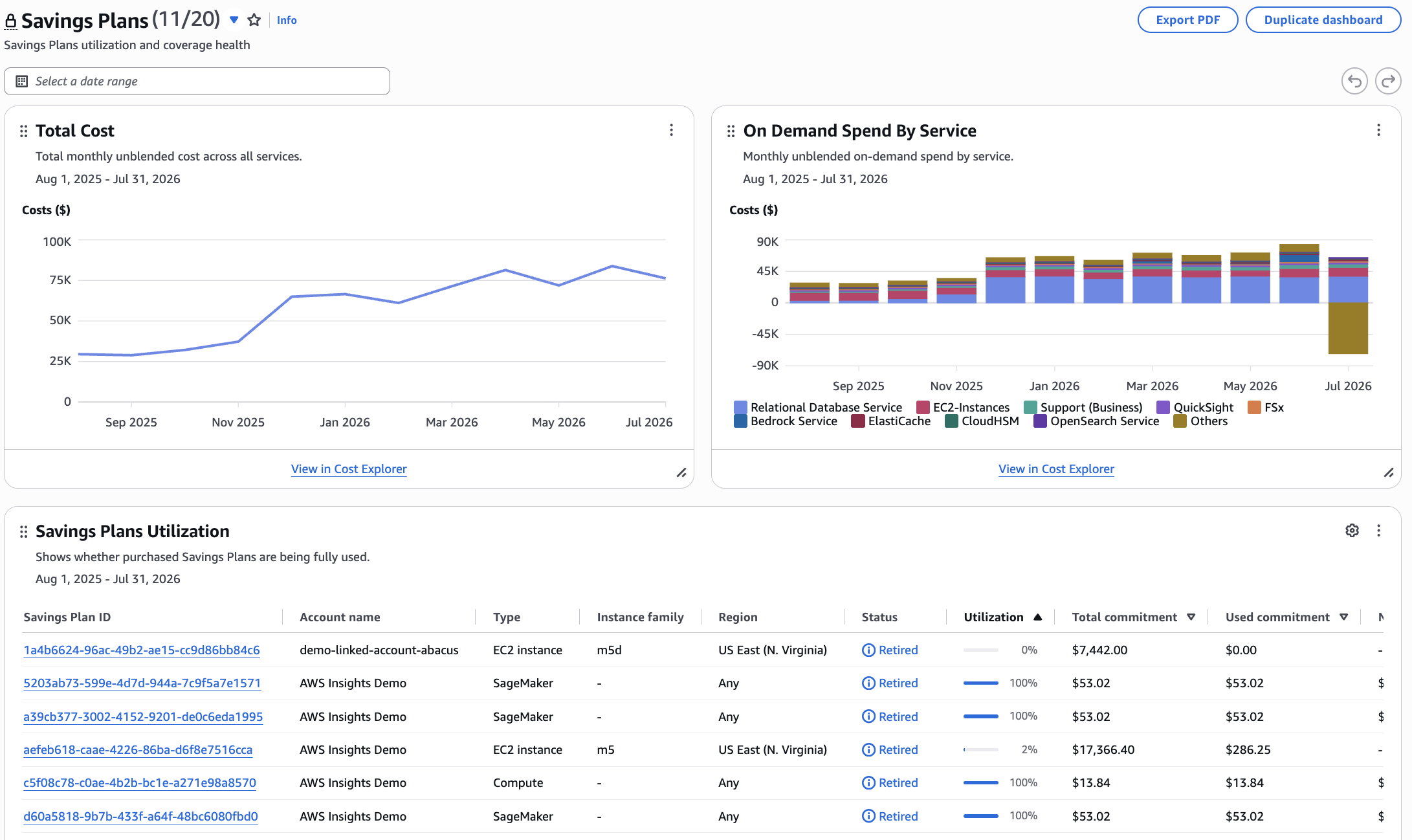Open savings plan a39cb377-3002-4152-9201-de0c6eda1995
The height and width of the screenshot is (840, 1412).
143,716
